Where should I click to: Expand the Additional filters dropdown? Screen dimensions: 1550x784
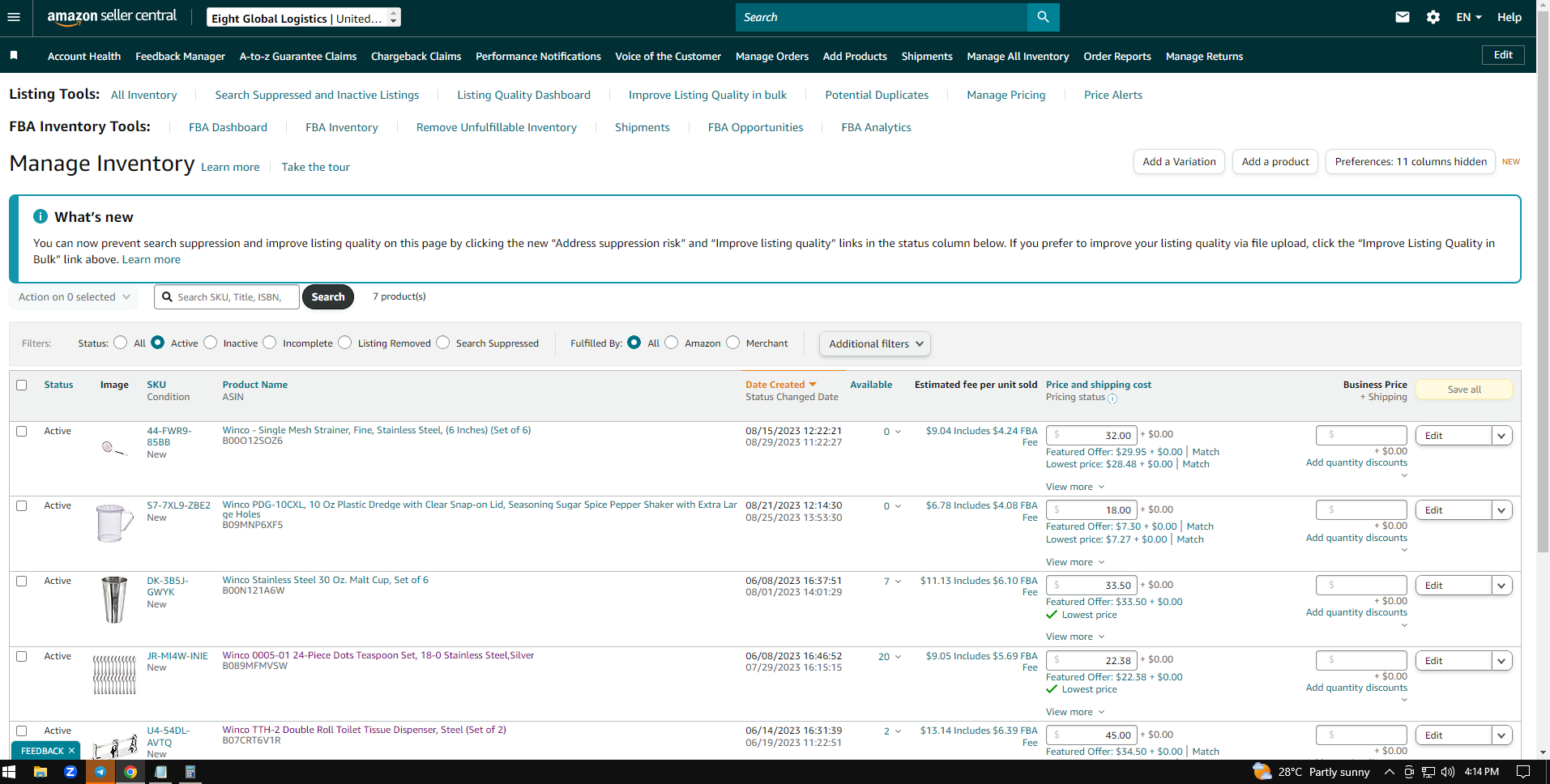click(875, 343)
